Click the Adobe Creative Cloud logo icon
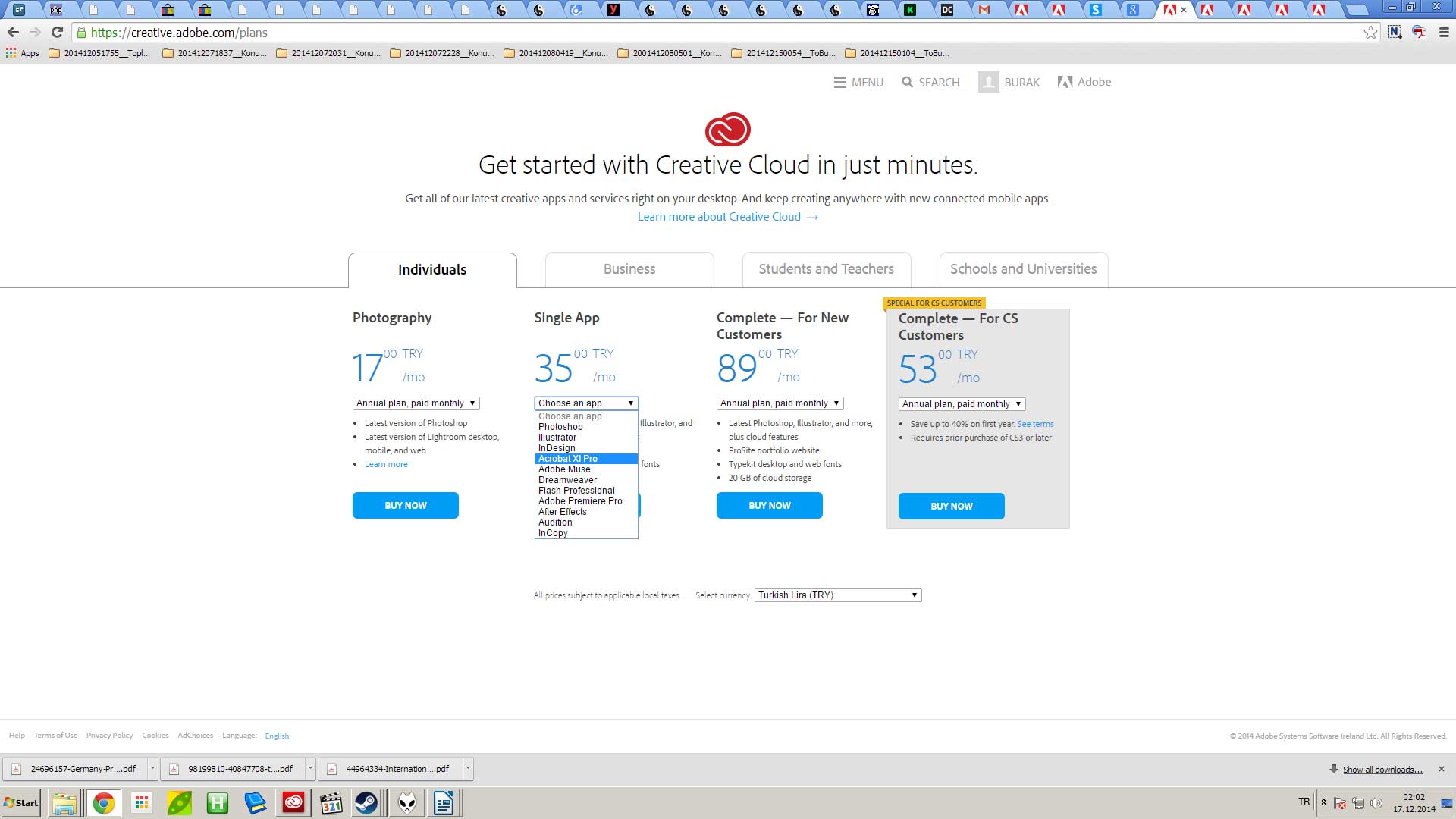Screen dimensions: 1456x819 727,128
